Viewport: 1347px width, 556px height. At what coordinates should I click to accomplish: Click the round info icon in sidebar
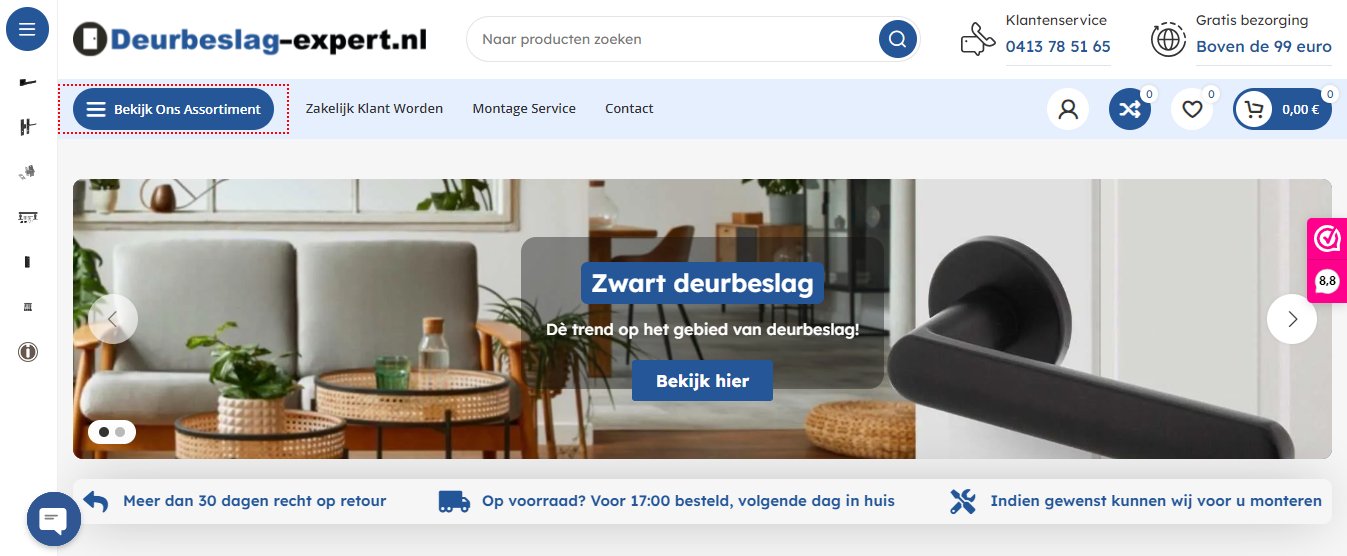[28, 352]
